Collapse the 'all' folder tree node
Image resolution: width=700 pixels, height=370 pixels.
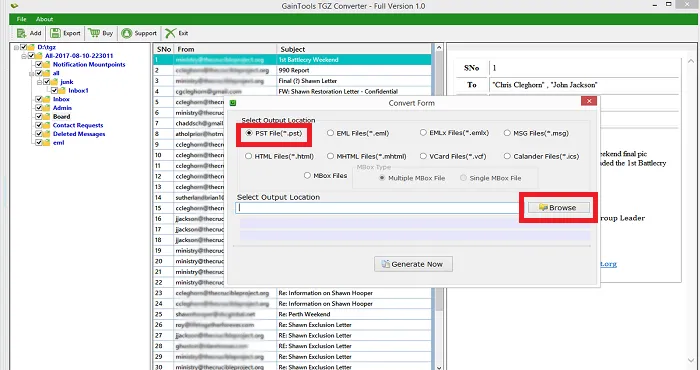(x=32, y=73)
